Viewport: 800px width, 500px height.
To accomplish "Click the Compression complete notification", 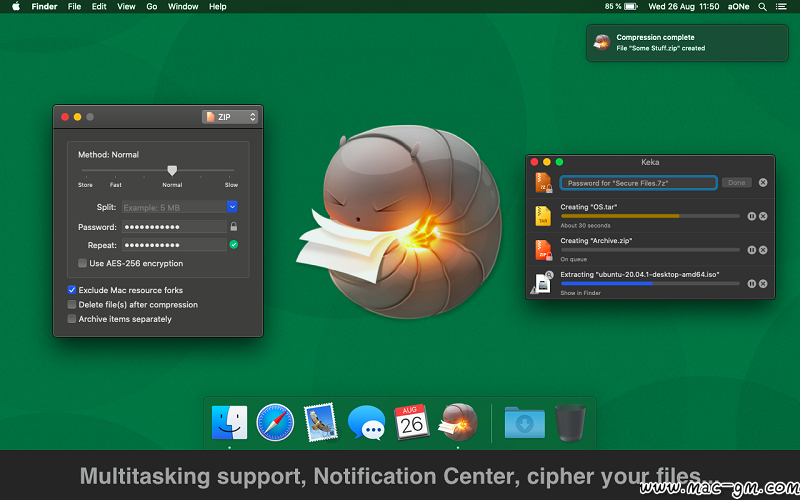I will tap(687, 43).
